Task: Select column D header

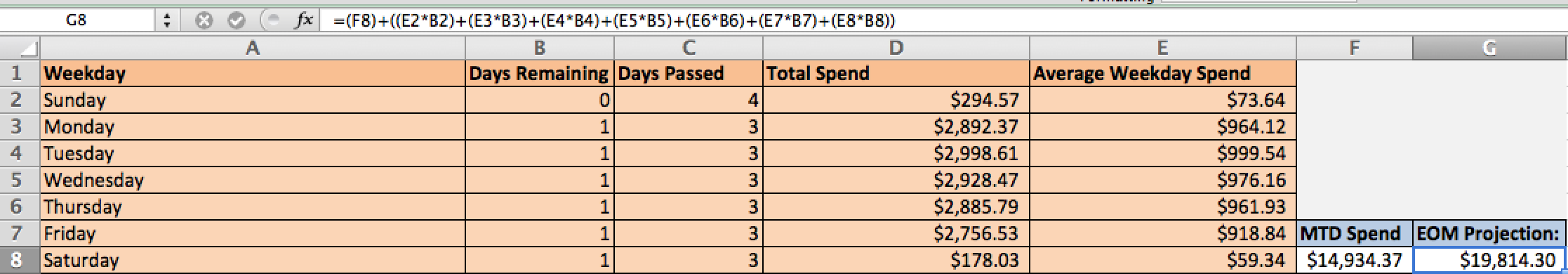Action: click(896, 48)
